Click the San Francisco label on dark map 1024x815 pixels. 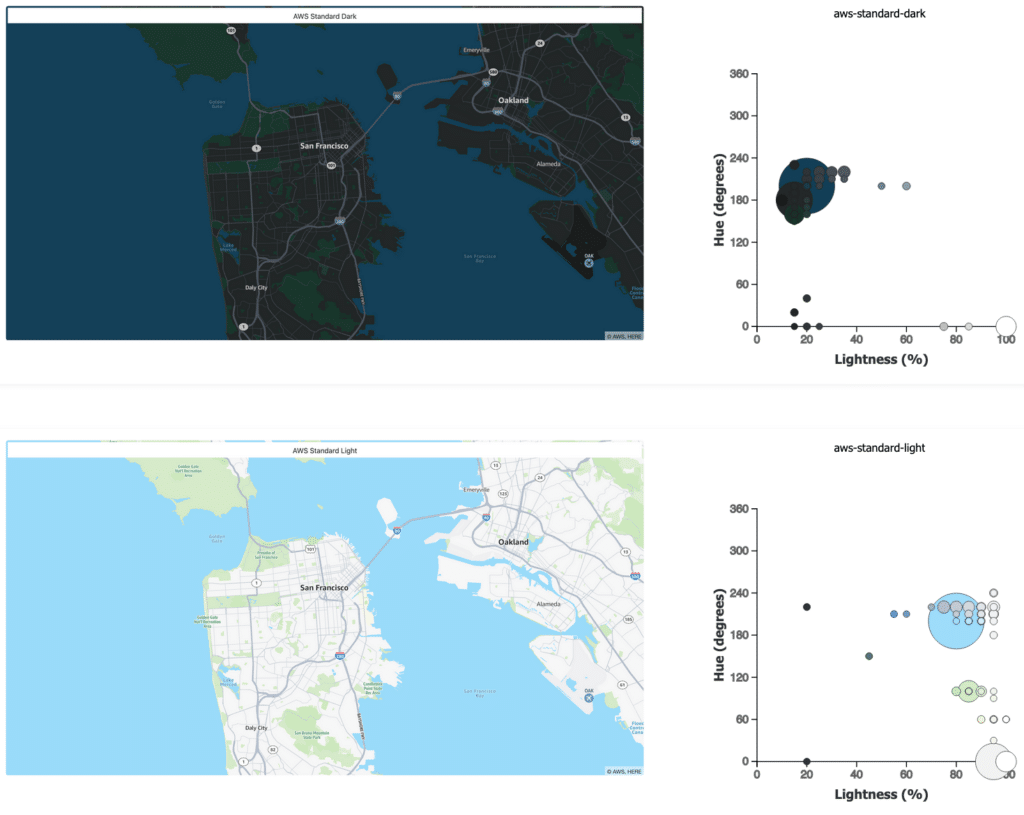(324, 146)
